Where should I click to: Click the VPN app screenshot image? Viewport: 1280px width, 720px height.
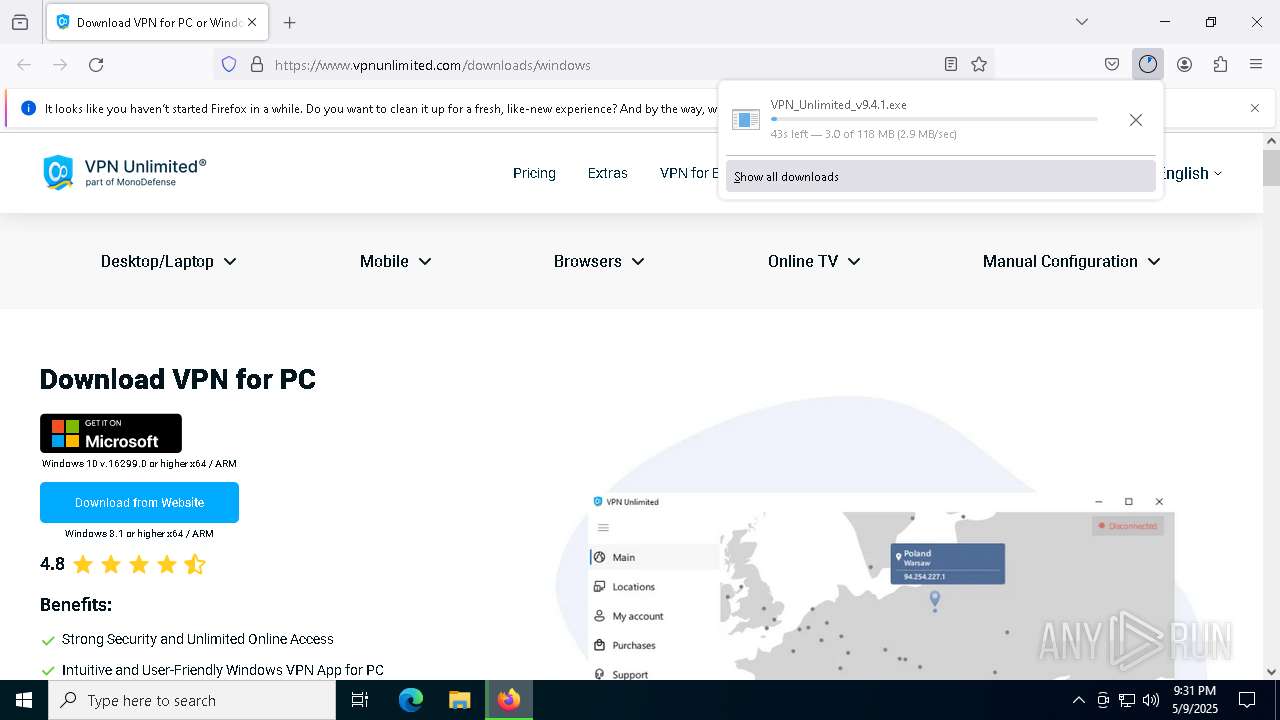tap(881, 586)
